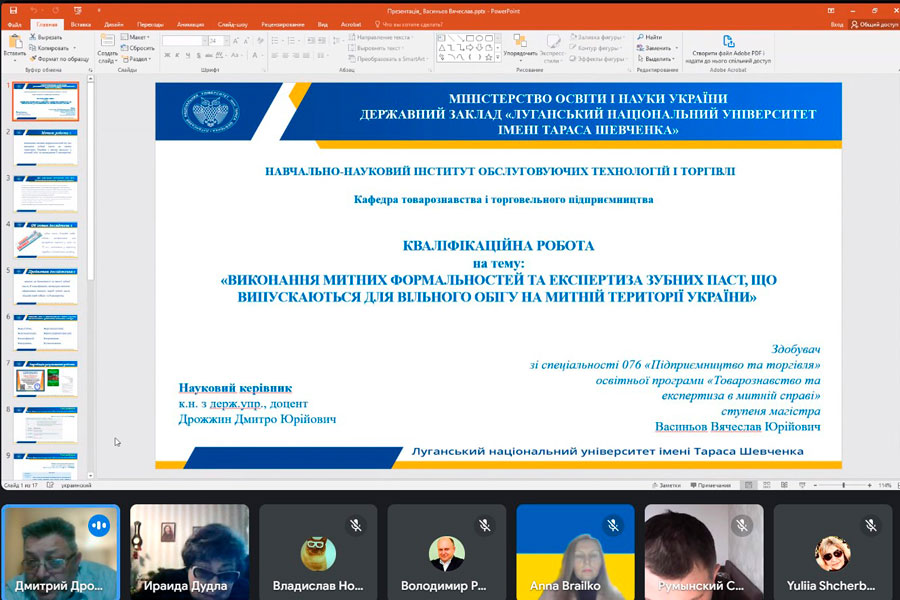This screenshot has height=600, width=900.
Task: Click the muted microphone icon on Yuliia Shcherb's tile
Action: click(x=869, y=525)
